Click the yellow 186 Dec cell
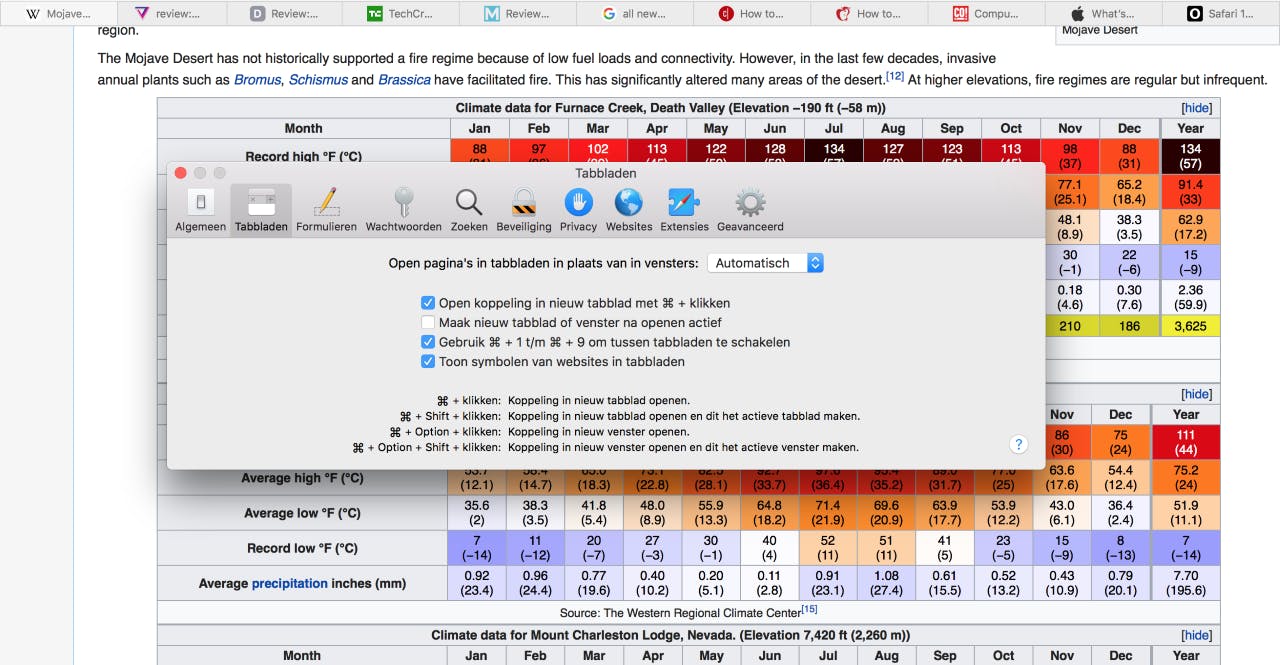 (x=1129, y=326)
